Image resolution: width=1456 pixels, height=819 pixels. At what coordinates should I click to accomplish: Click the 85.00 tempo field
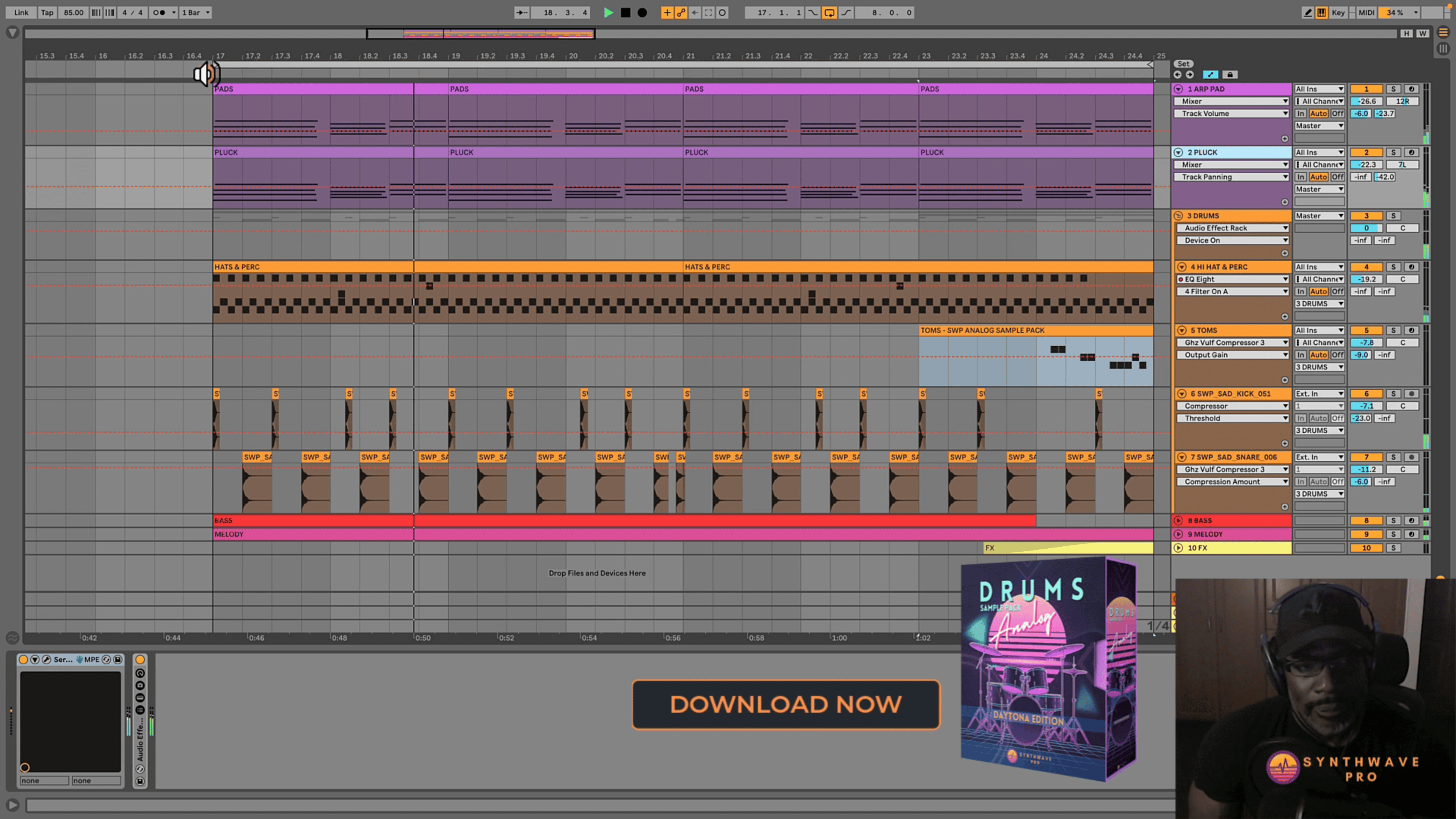73,13
